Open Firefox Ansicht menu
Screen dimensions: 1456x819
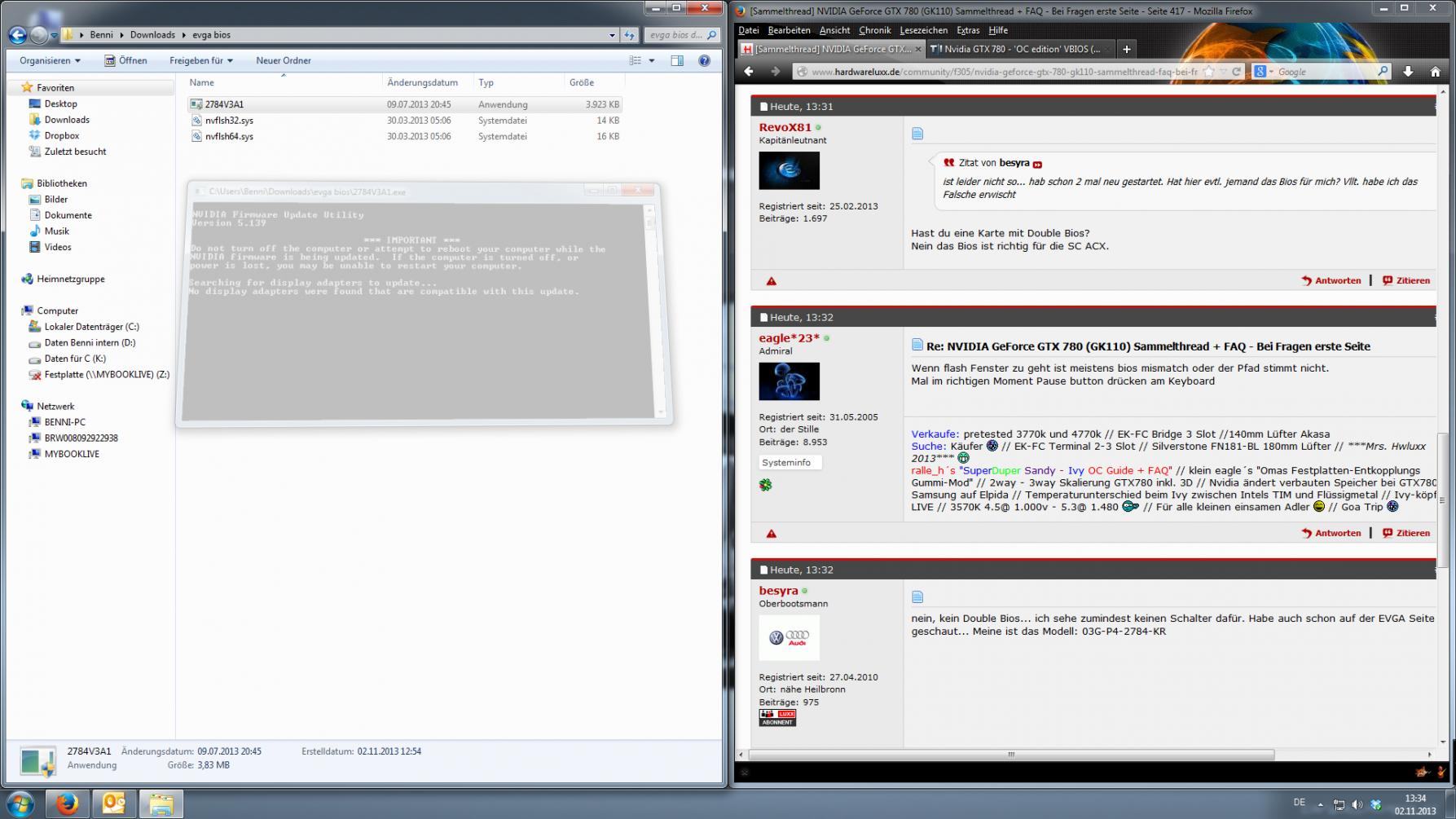click(834, 30)
